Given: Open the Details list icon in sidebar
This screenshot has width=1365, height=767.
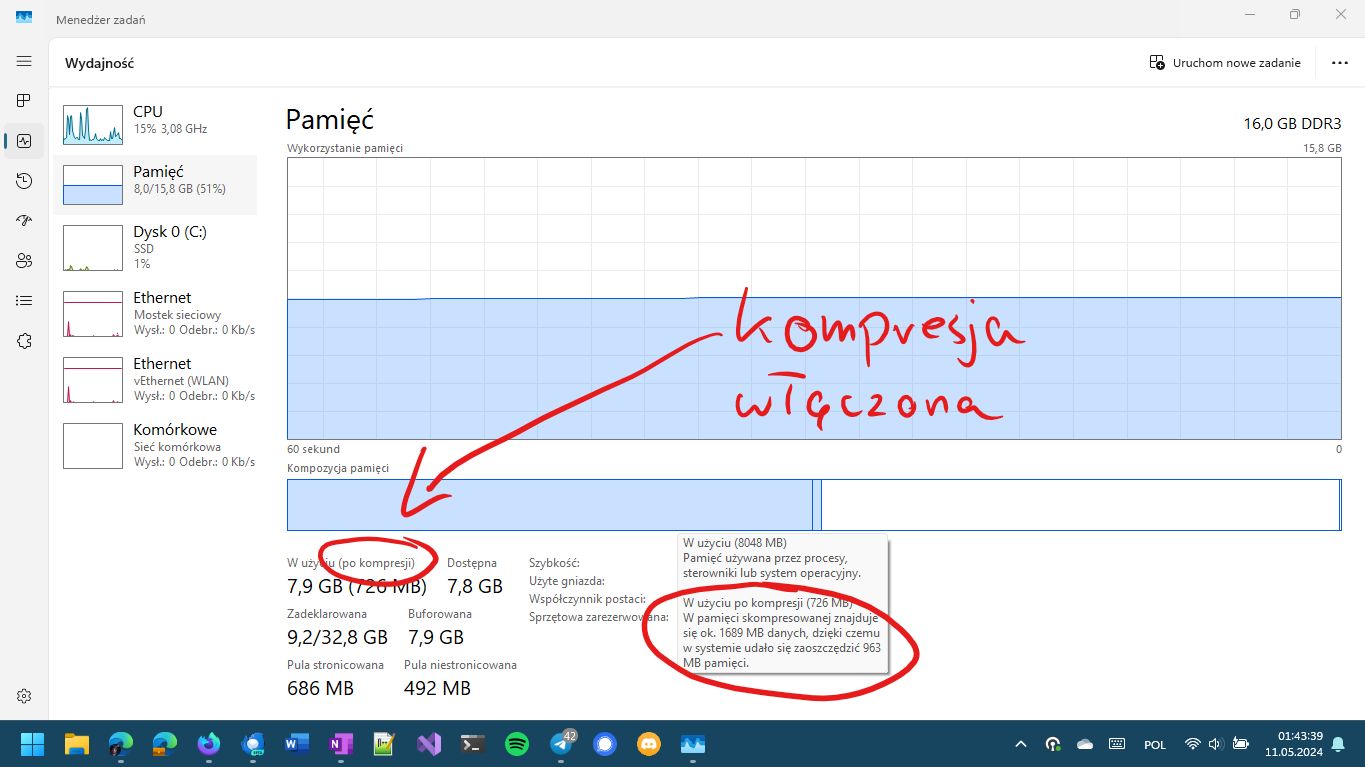Looking at the screenshot, I should (24, 300).
